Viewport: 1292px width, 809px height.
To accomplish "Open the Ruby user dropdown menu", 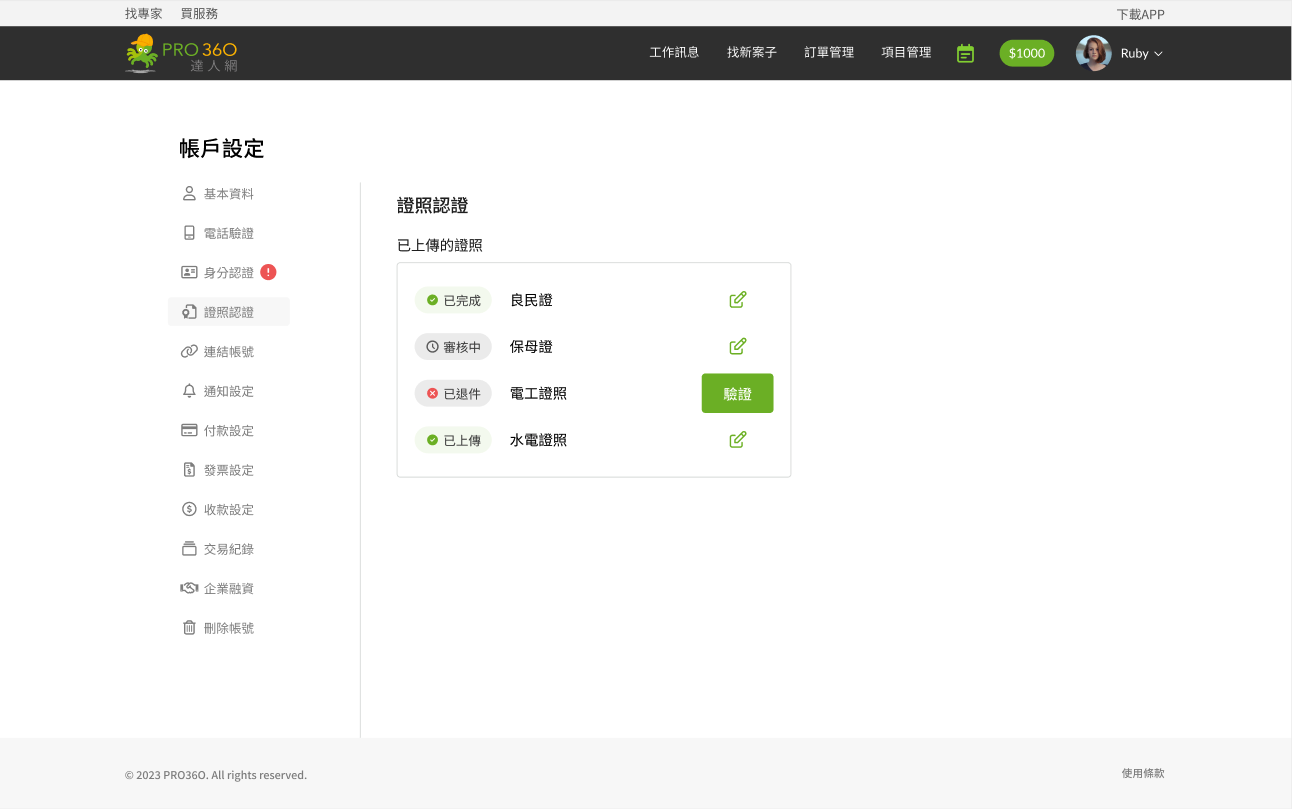I will coord(1141,54).
